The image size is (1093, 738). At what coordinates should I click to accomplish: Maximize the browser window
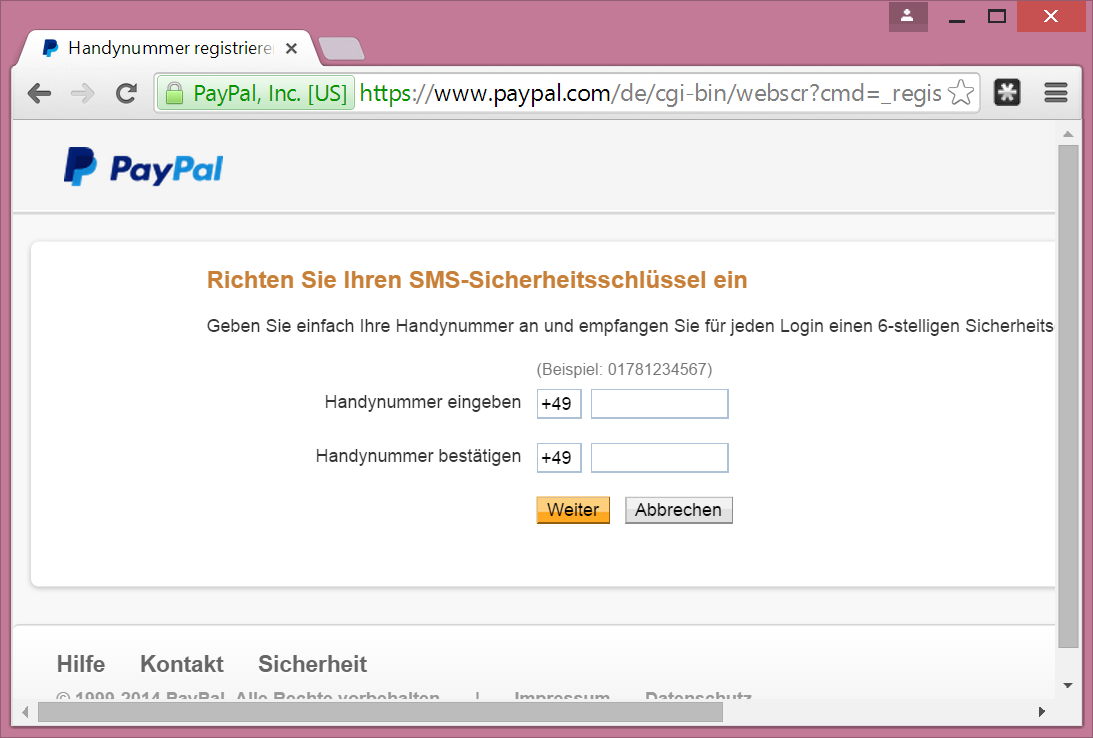pos(997,16)
